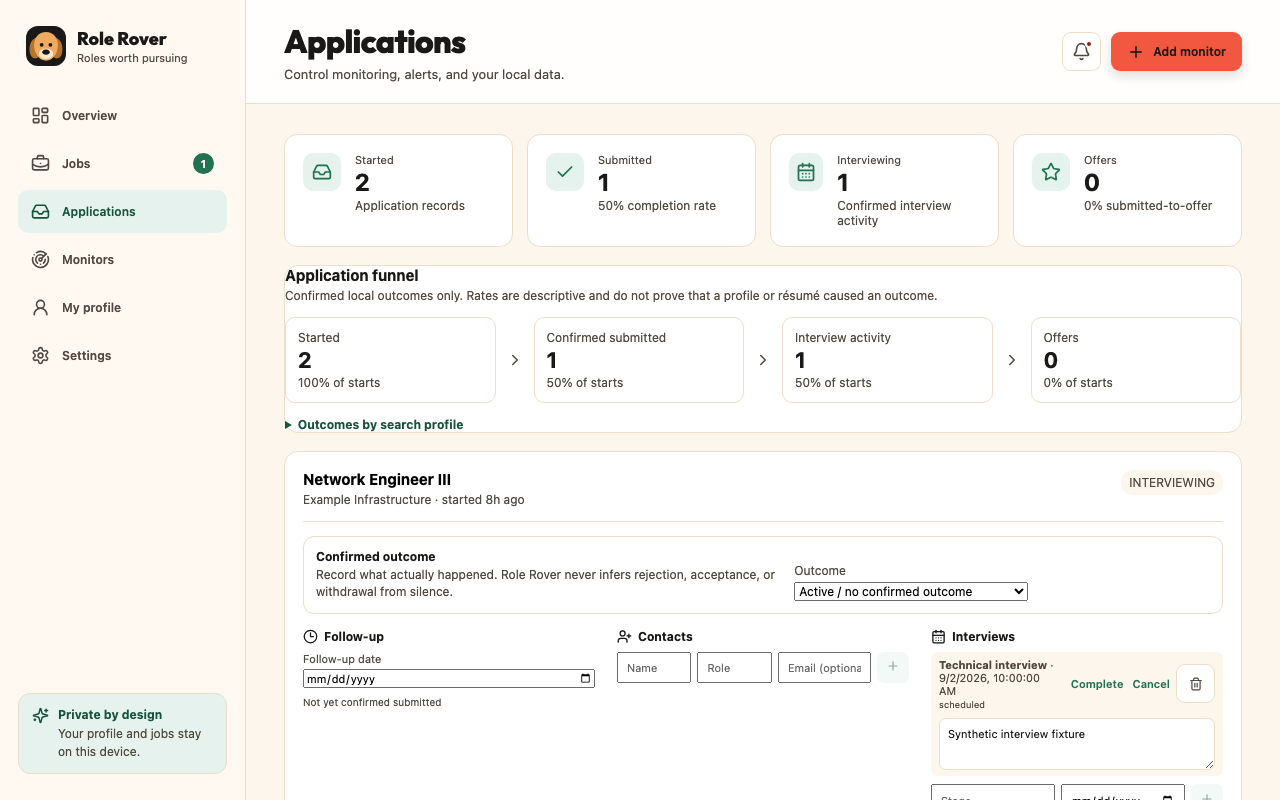Open Settings in the sidebar
Screen dimensions: 1280x800
coord(122,356)
